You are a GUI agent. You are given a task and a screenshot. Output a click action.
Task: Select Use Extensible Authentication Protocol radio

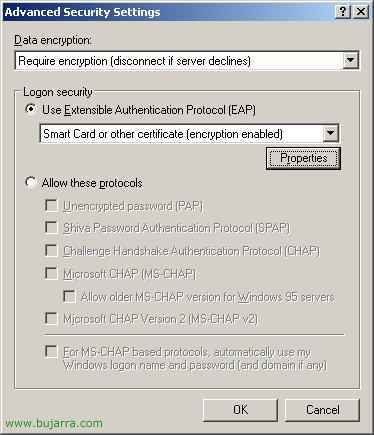click(x=31, y=109)
